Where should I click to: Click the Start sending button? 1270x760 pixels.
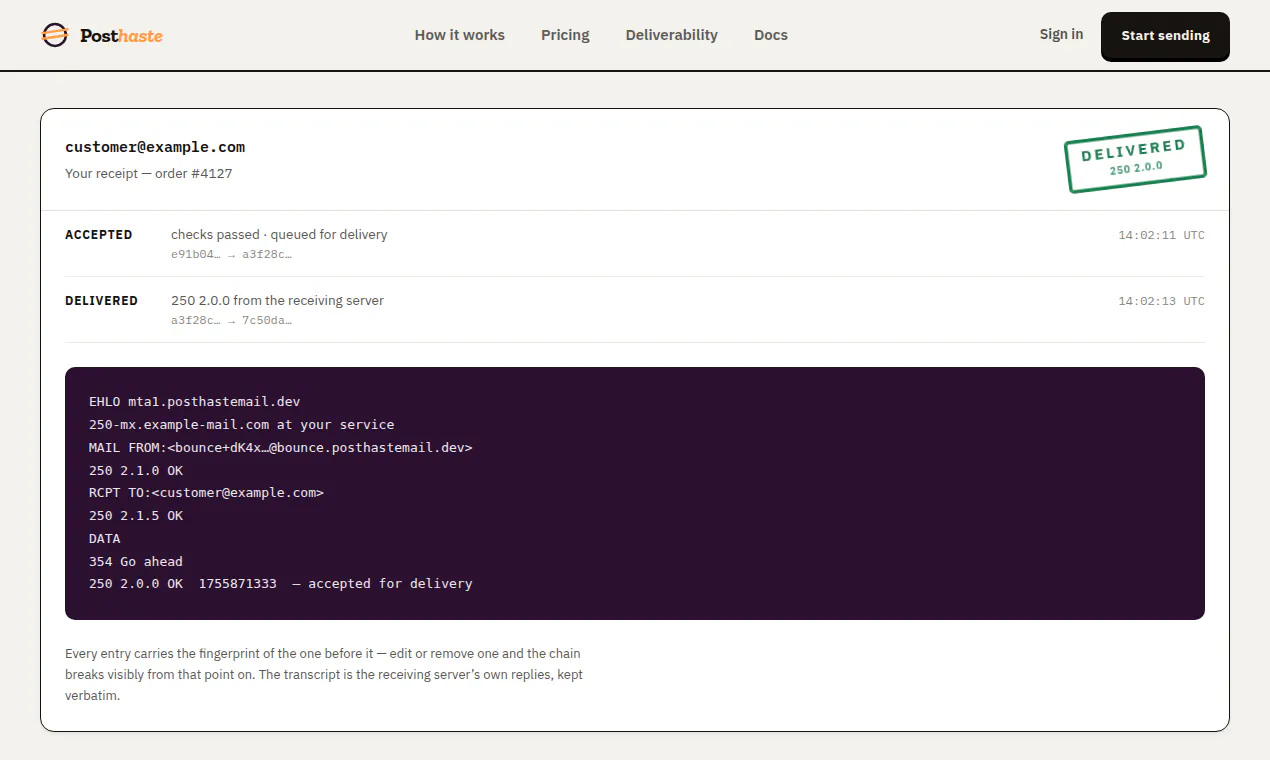tap(1165, 36)
